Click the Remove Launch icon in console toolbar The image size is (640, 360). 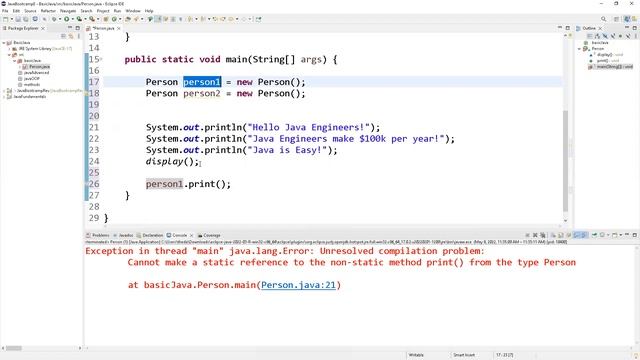coord(535,235)
